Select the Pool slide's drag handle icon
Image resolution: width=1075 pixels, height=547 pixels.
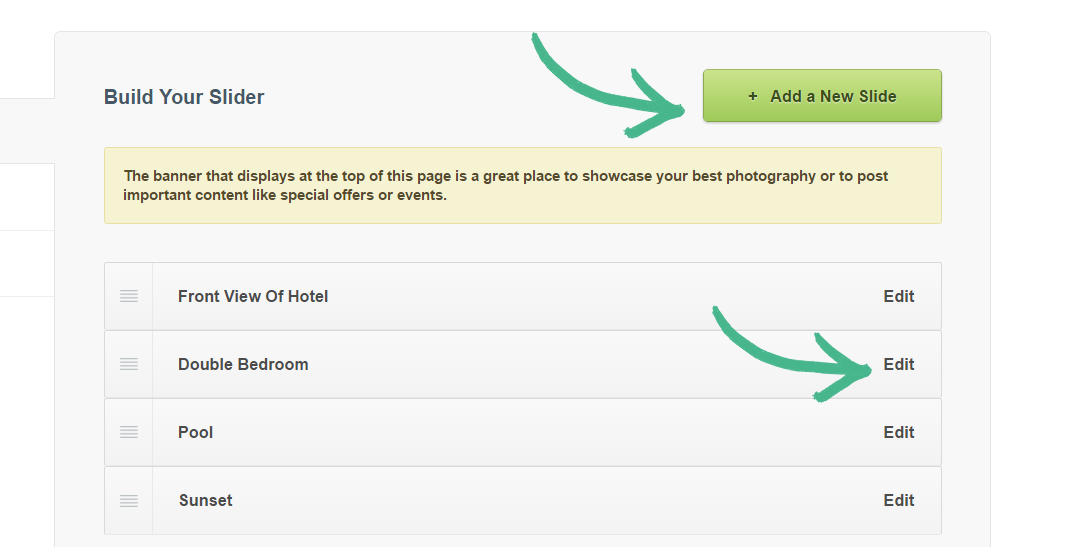(x=128, y=432)
